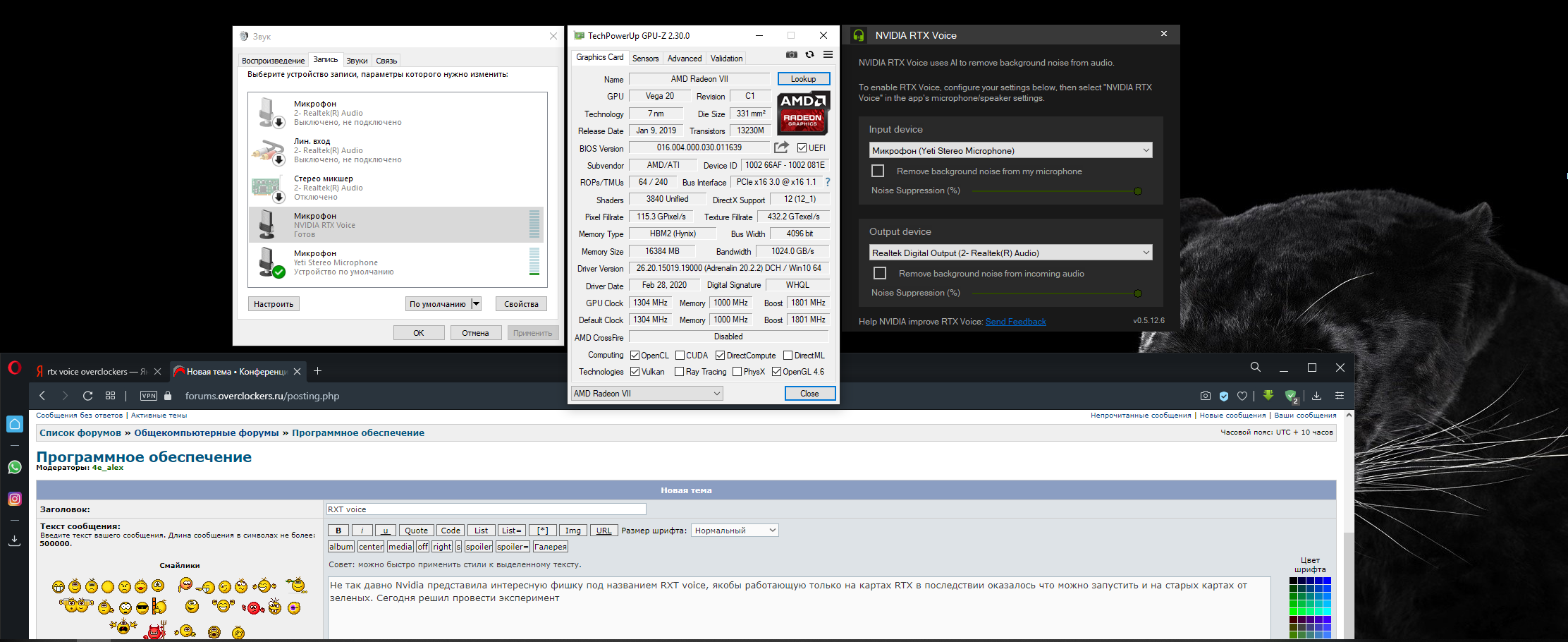The width and height of the screenshot is (1568, 642).
Task: Open the 'Звуки' tab in Sound dialog
Action: click(357, 61)
